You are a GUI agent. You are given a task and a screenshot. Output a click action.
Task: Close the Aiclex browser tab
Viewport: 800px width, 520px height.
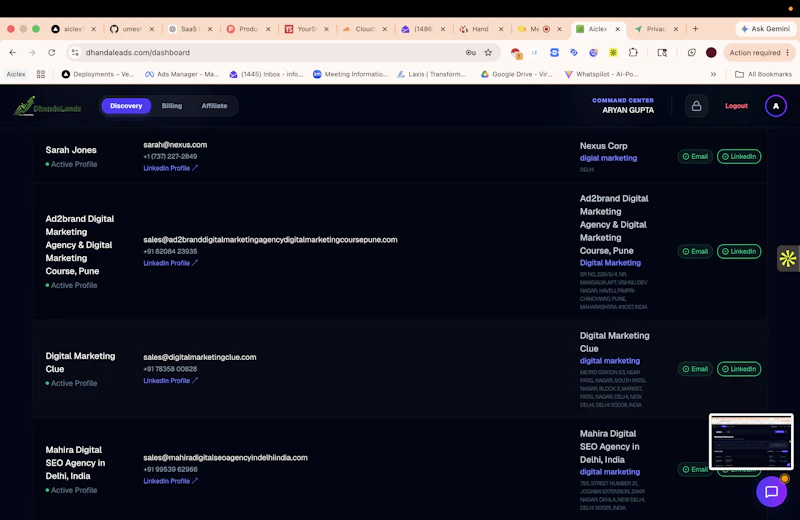click(x=617, y=29)
